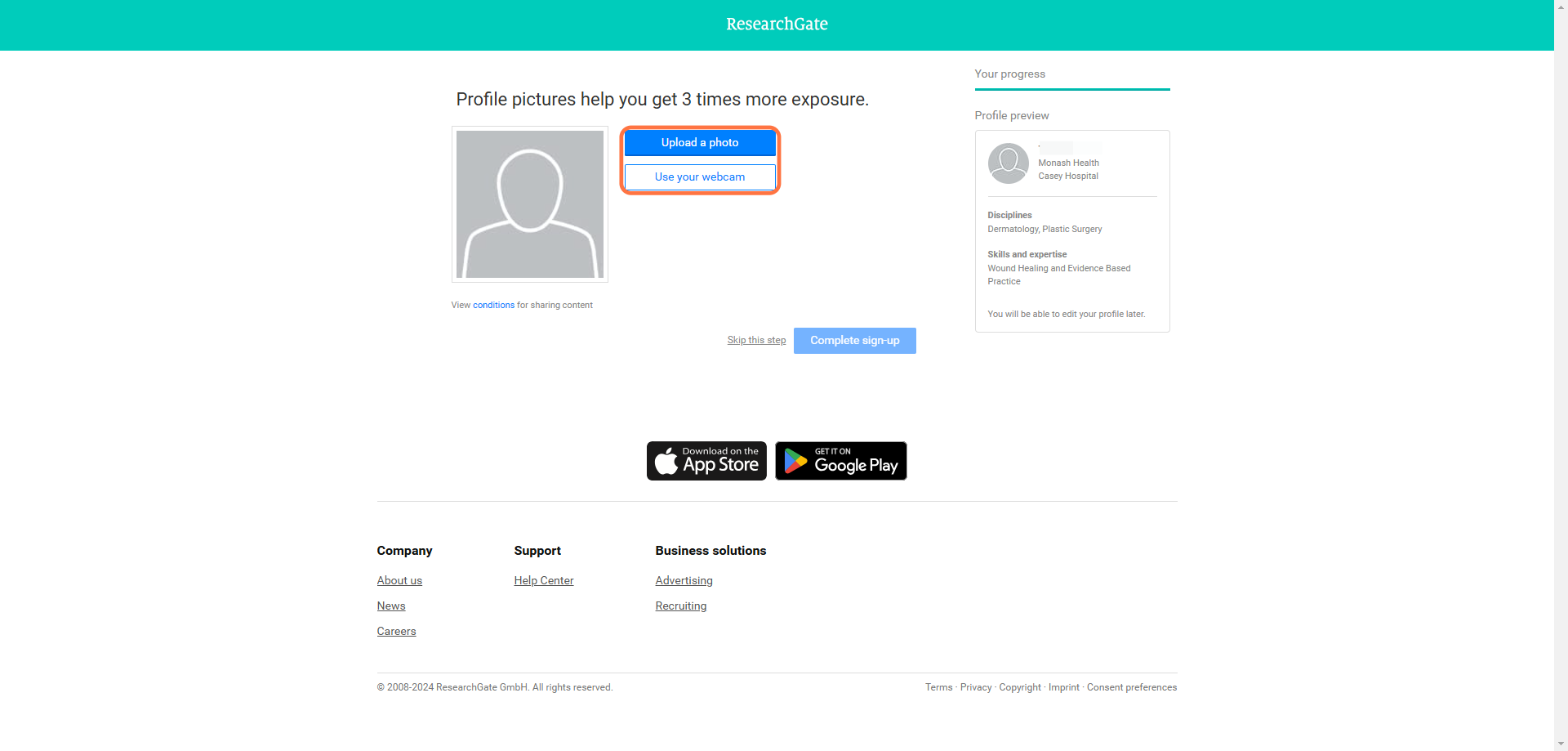Click the Upload a photo button
Screen dimensions: 1568x751
pyautogui.click(x=700, y=142)
